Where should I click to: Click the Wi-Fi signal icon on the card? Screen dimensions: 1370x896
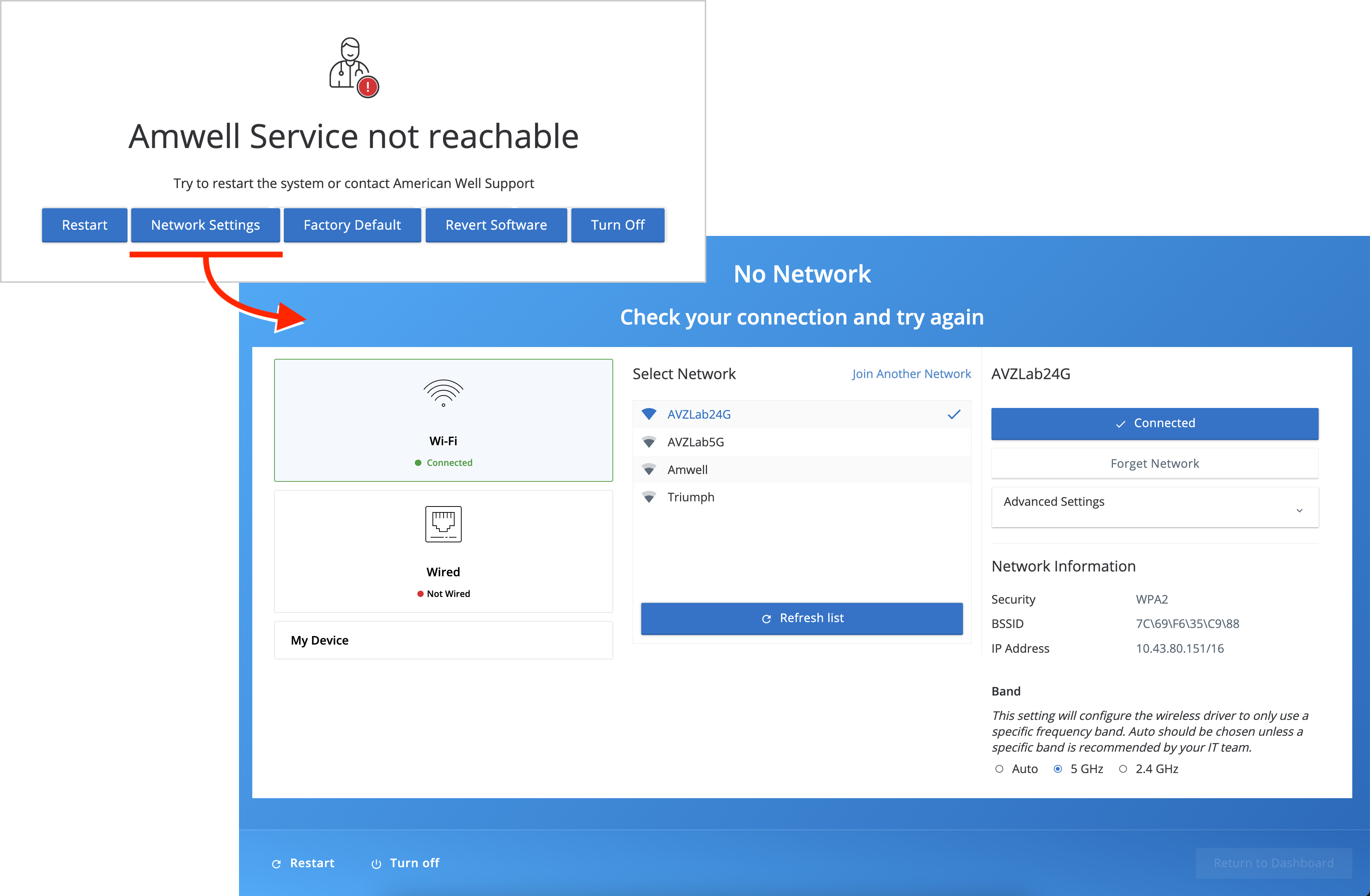[x=443, y=393]
